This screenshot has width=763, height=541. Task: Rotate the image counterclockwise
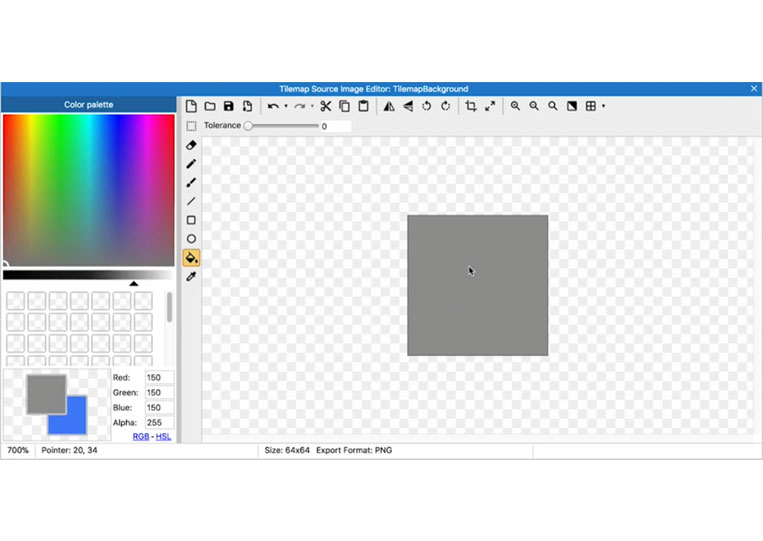(427, 106)
